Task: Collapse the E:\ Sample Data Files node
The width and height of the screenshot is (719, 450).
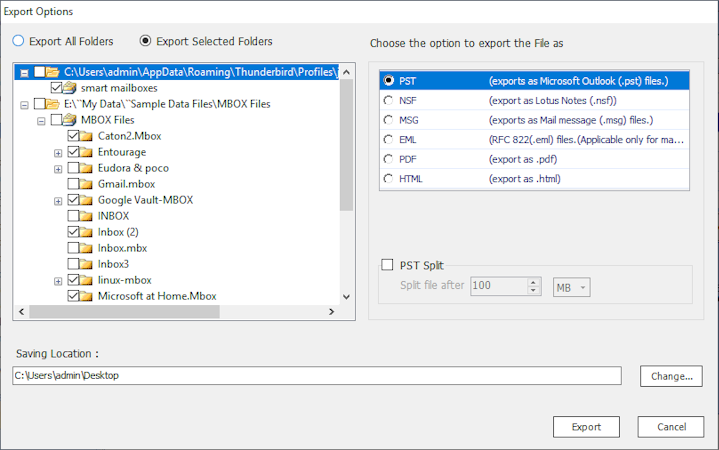Action: click(24, 105)
